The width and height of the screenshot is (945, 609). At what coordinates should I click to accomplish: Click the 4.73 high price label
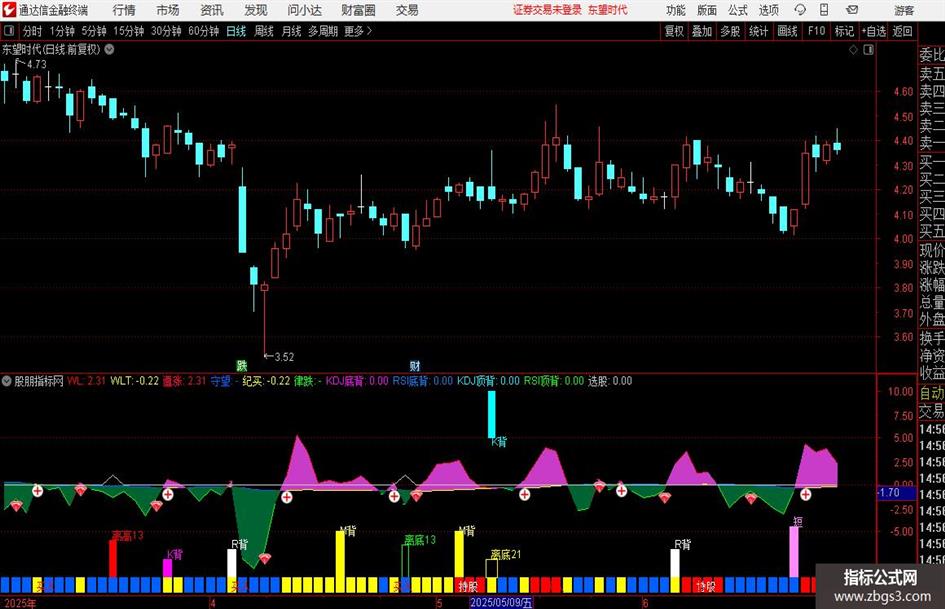pyautogui.click(x=36, y=65)
